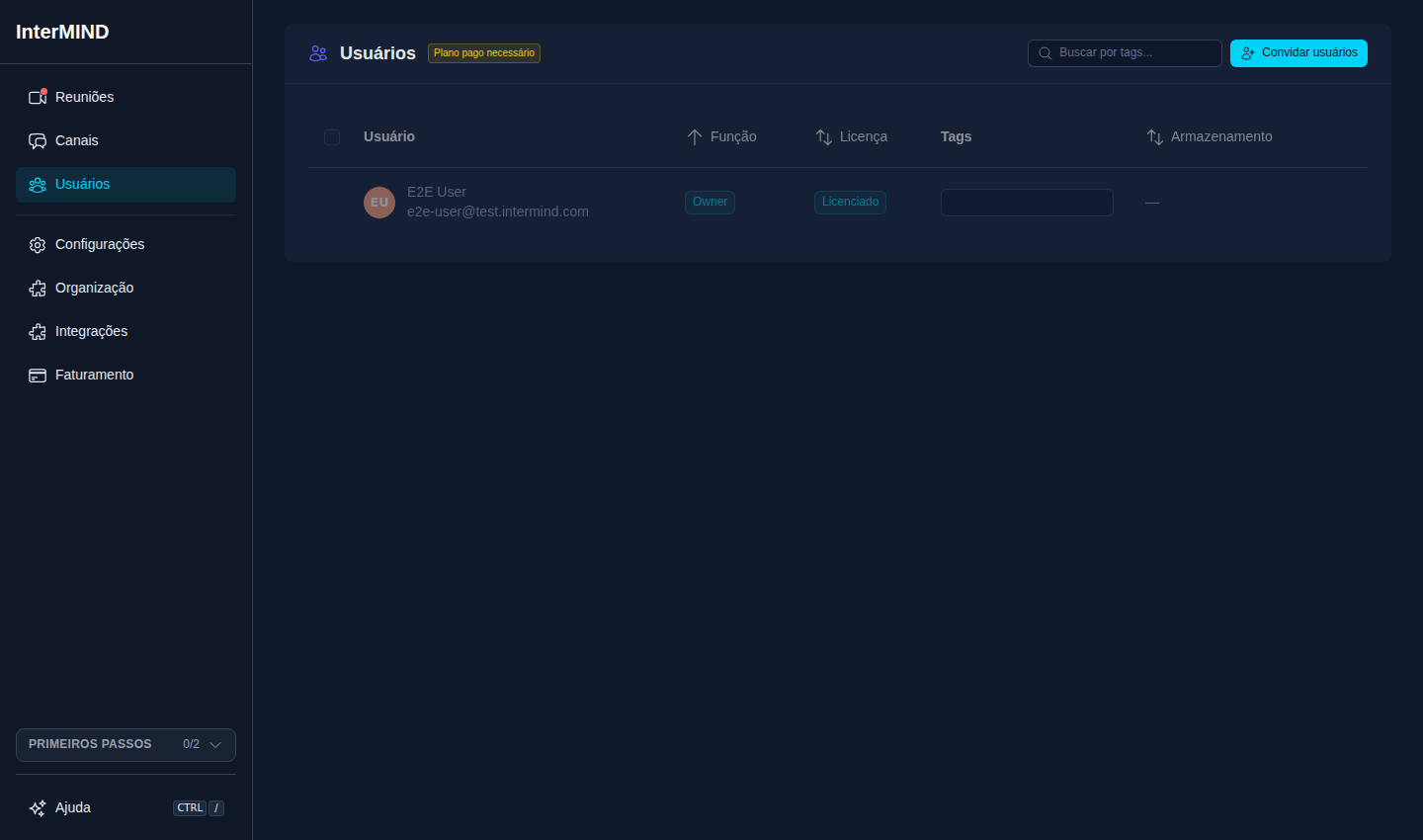Sort by Licença column header
Image resolution: width=1423 pixels, height=840 pixels.
(x=851, y=137)
